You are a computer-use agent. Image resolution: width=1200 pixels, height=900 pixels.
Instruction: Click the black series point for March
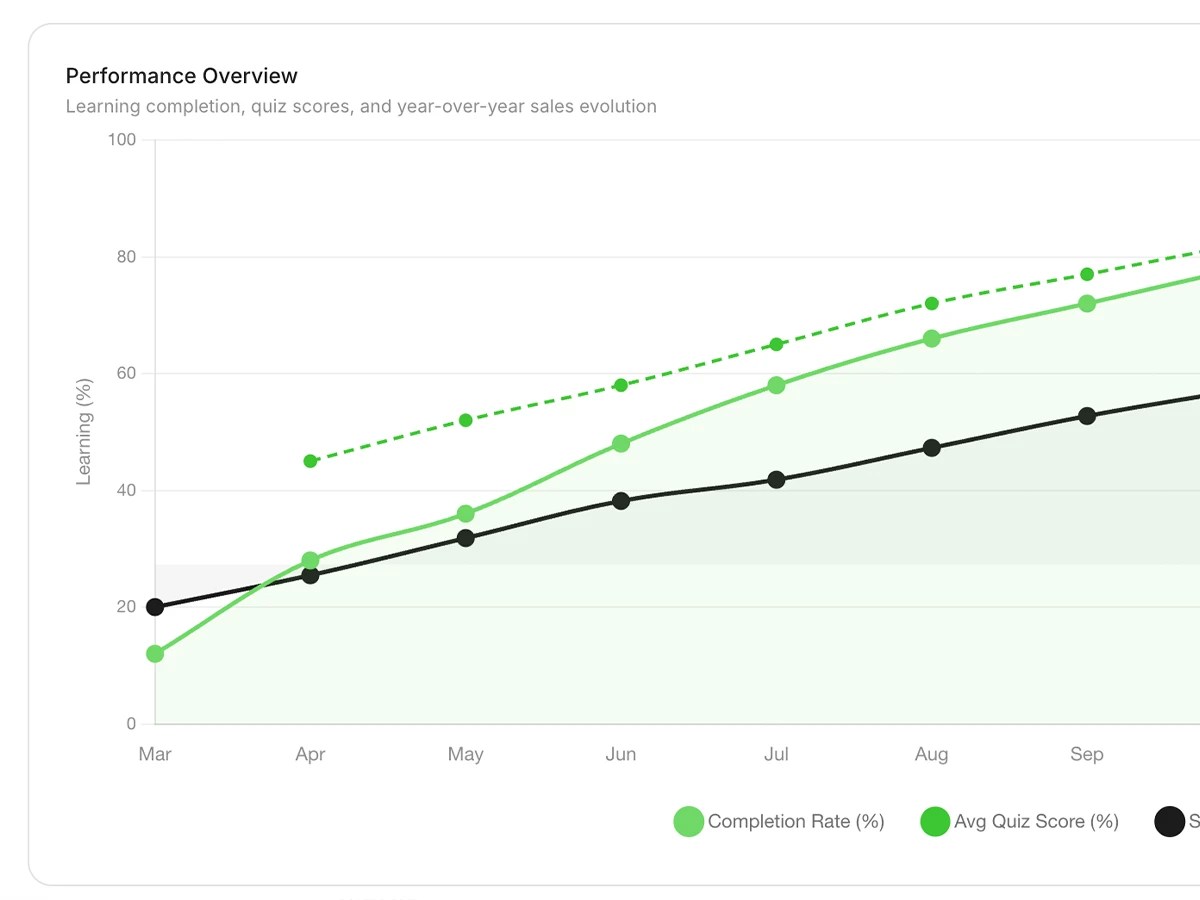(155, 607)
